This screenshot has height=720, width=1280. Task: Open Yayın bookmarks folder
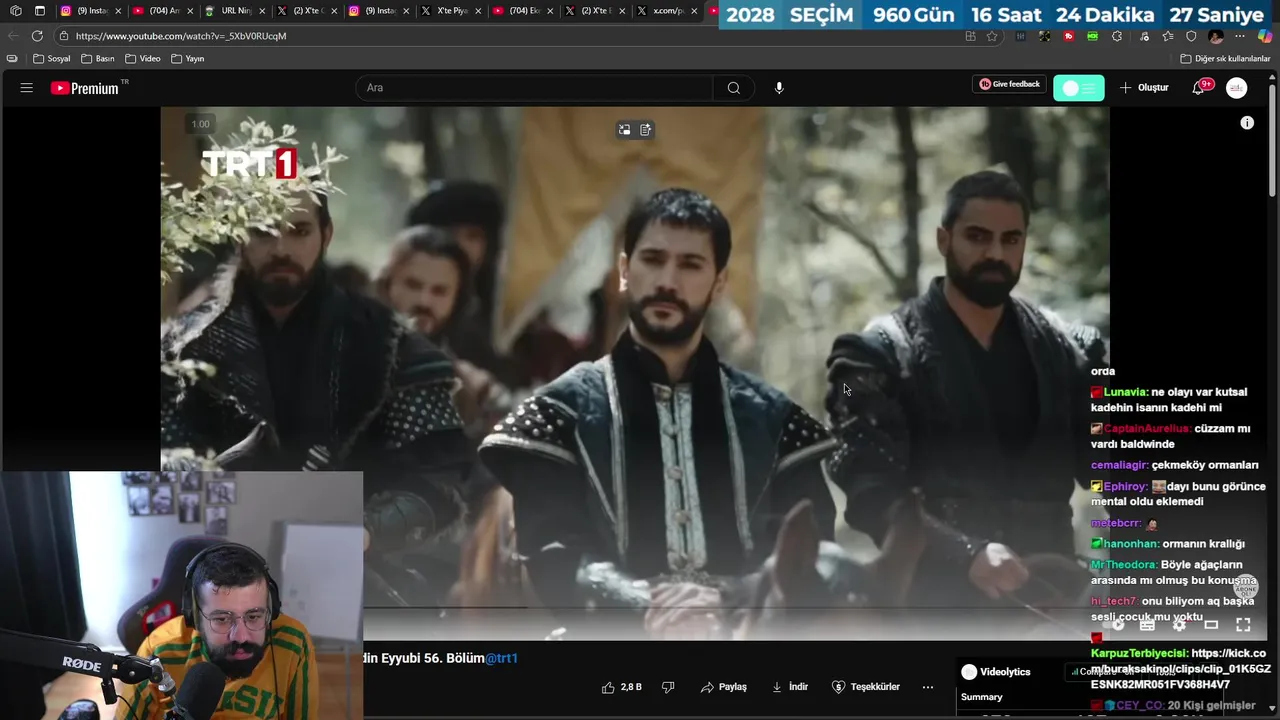click(x=188, y=59)
